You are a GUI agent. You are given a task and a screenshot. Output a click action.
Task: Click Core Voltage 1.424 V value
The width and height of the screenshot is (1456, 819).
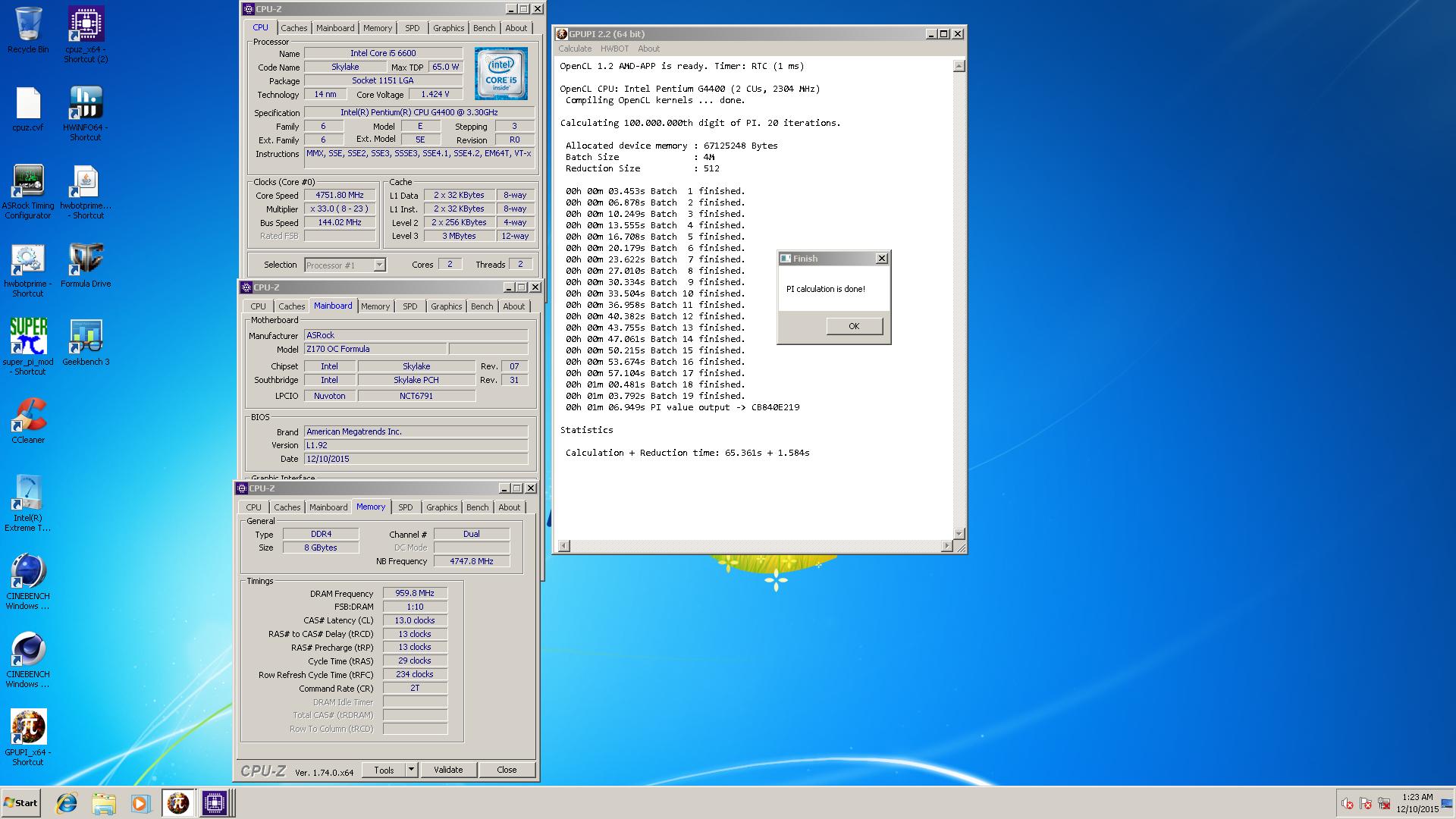tap(435, 94)
